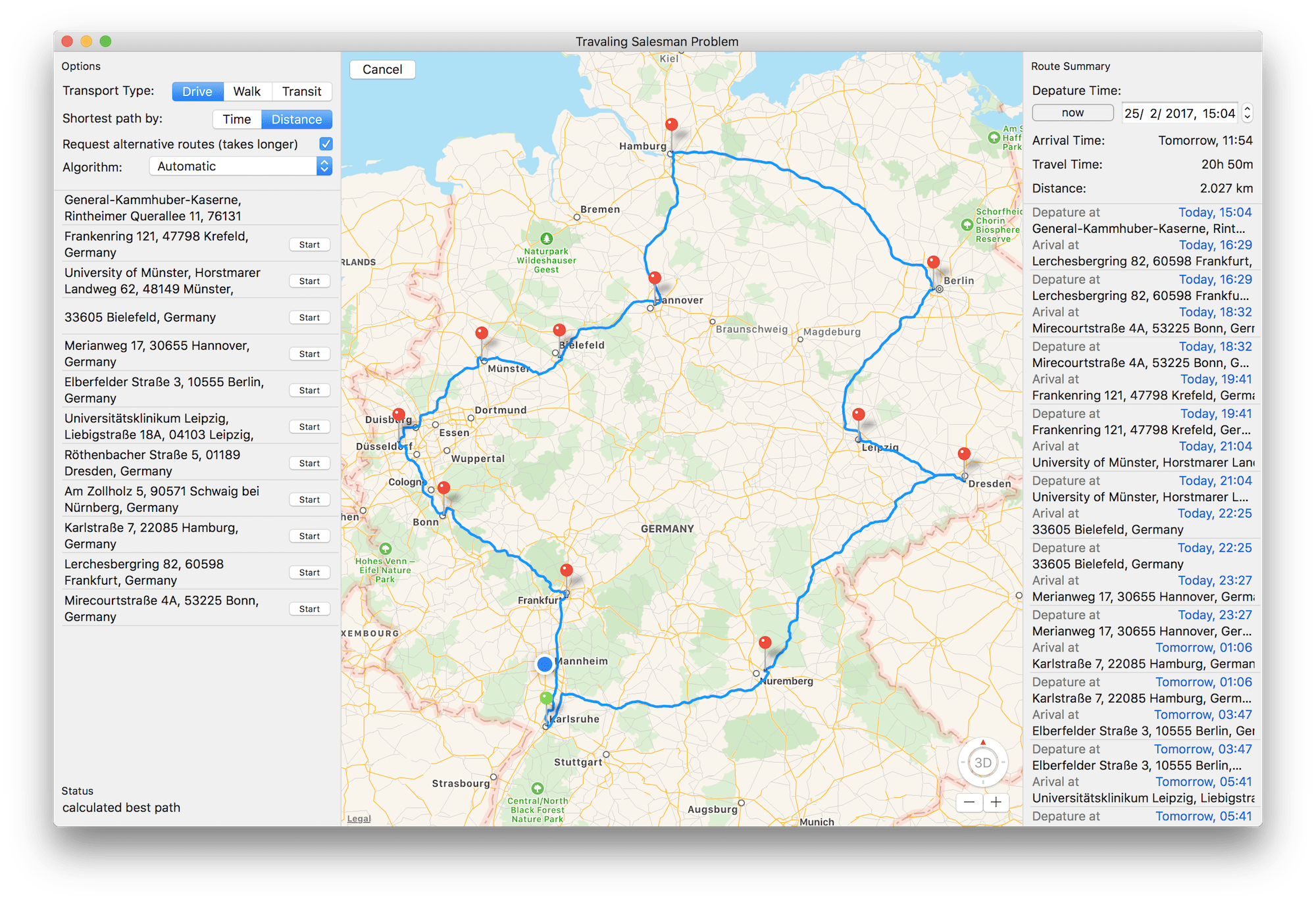
Task: Set departure time with now button
Action: click(x=1073, y=112)
